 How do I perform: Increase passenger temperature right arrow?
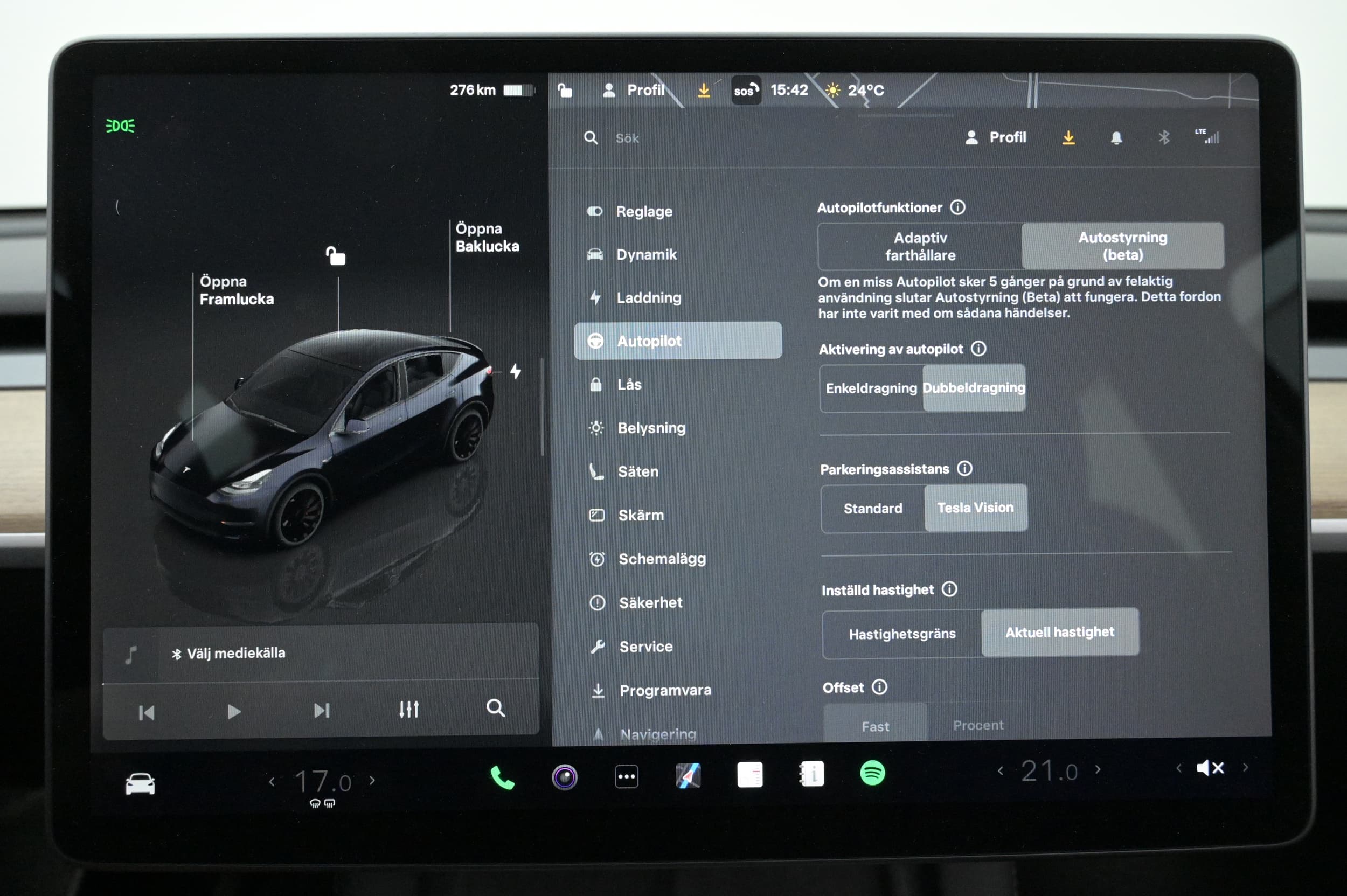[1098, 769]
